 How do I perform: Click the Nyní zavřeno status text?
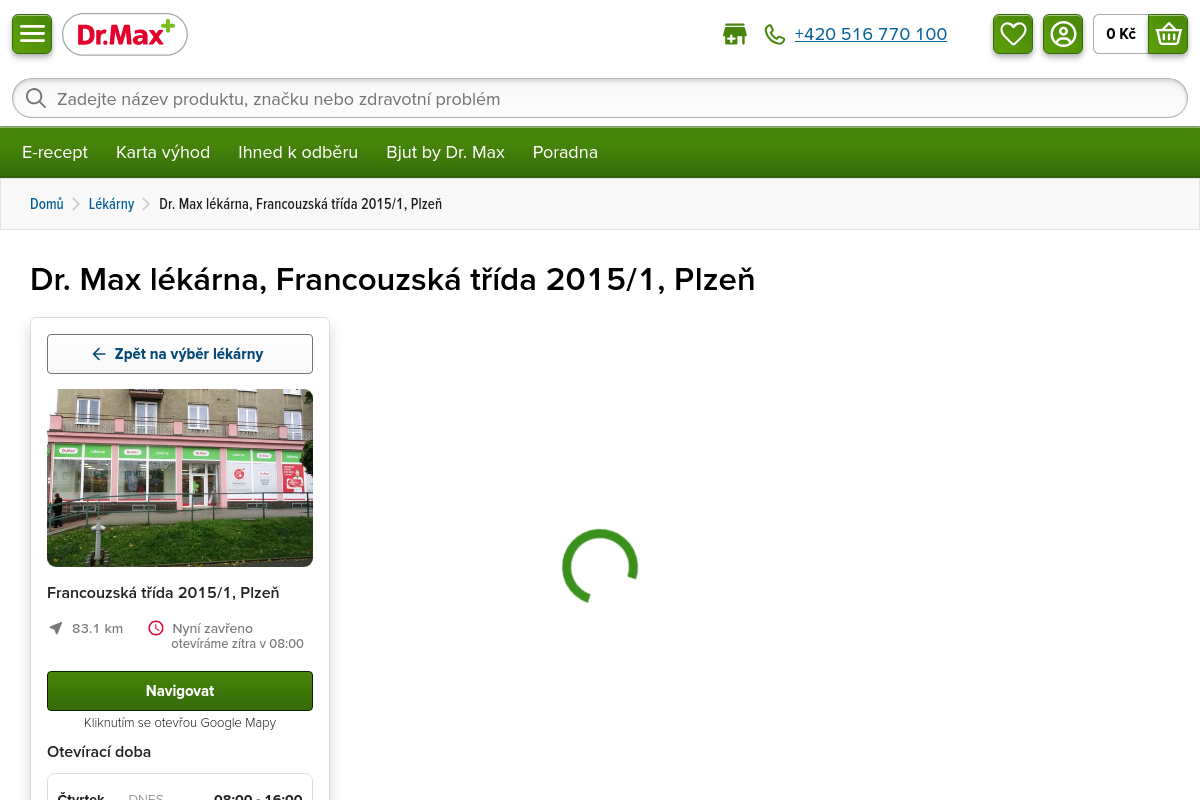[213, 628]
